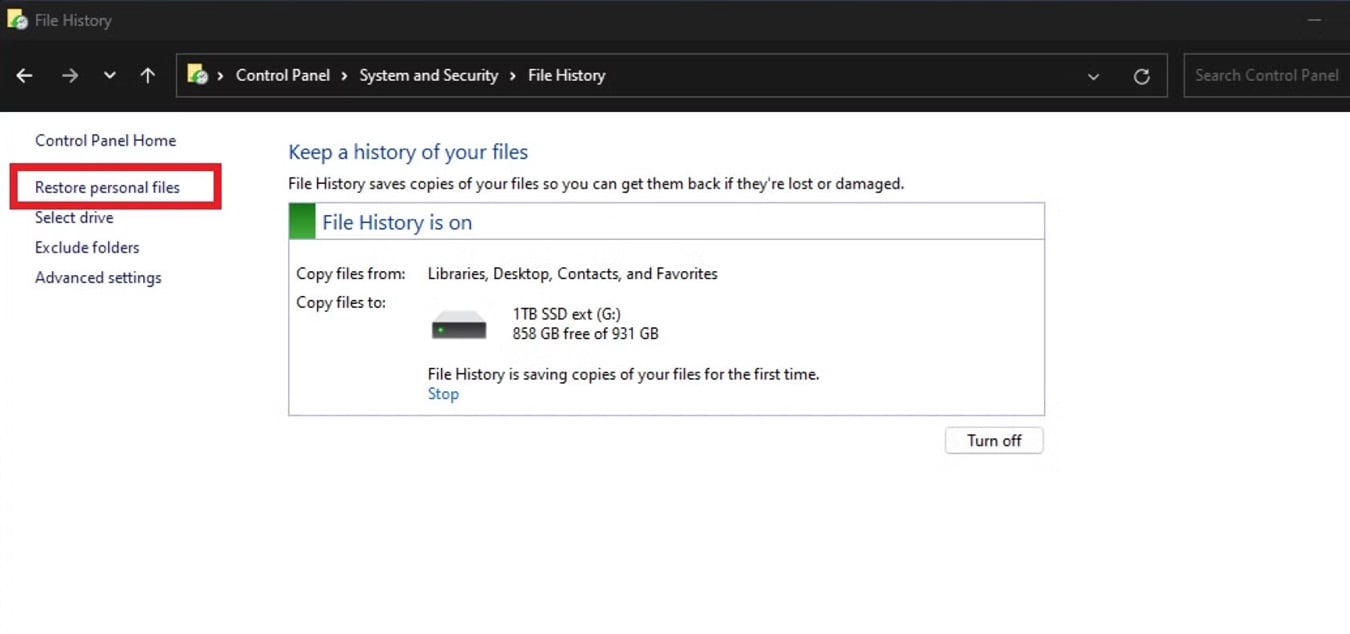Open the Advanced settings link
1350x634 pixels.
pos(98,278)
